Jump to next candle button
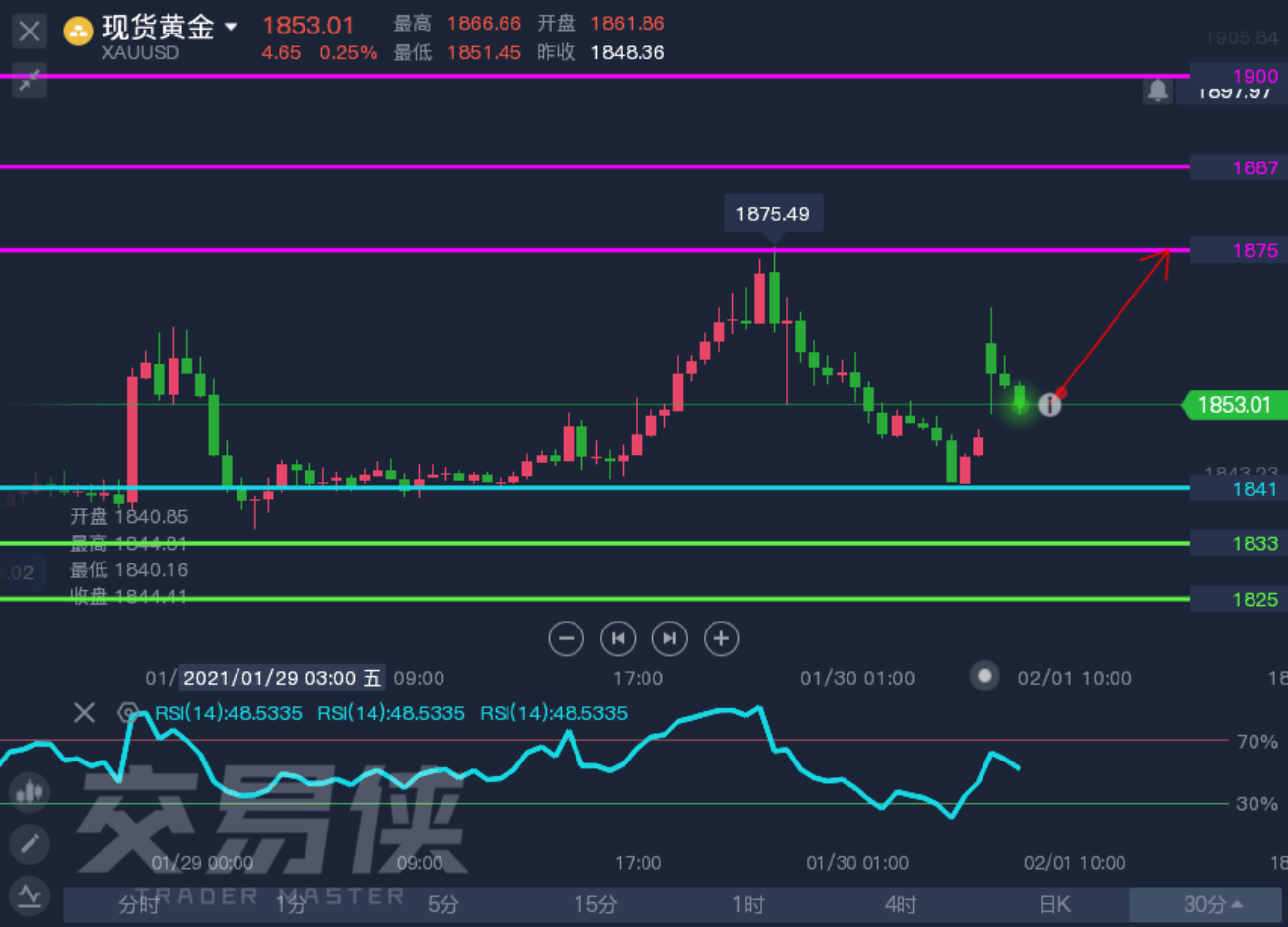Viewport: 1288px width, 927px height. 669,638
